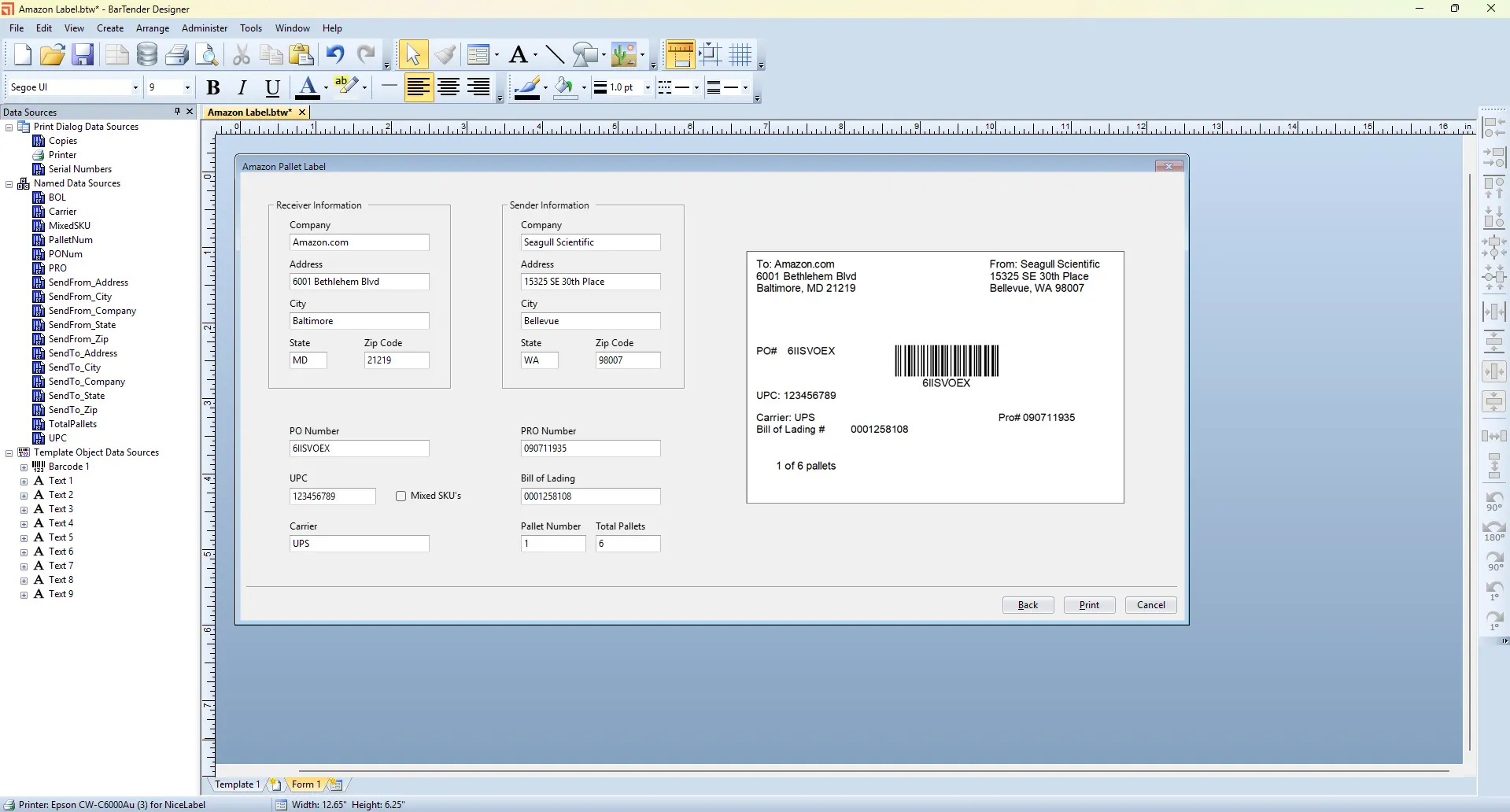The image size is (1510, 812).
Task: Expand the Barcode 1 tree node
Action: pos(24,467)
